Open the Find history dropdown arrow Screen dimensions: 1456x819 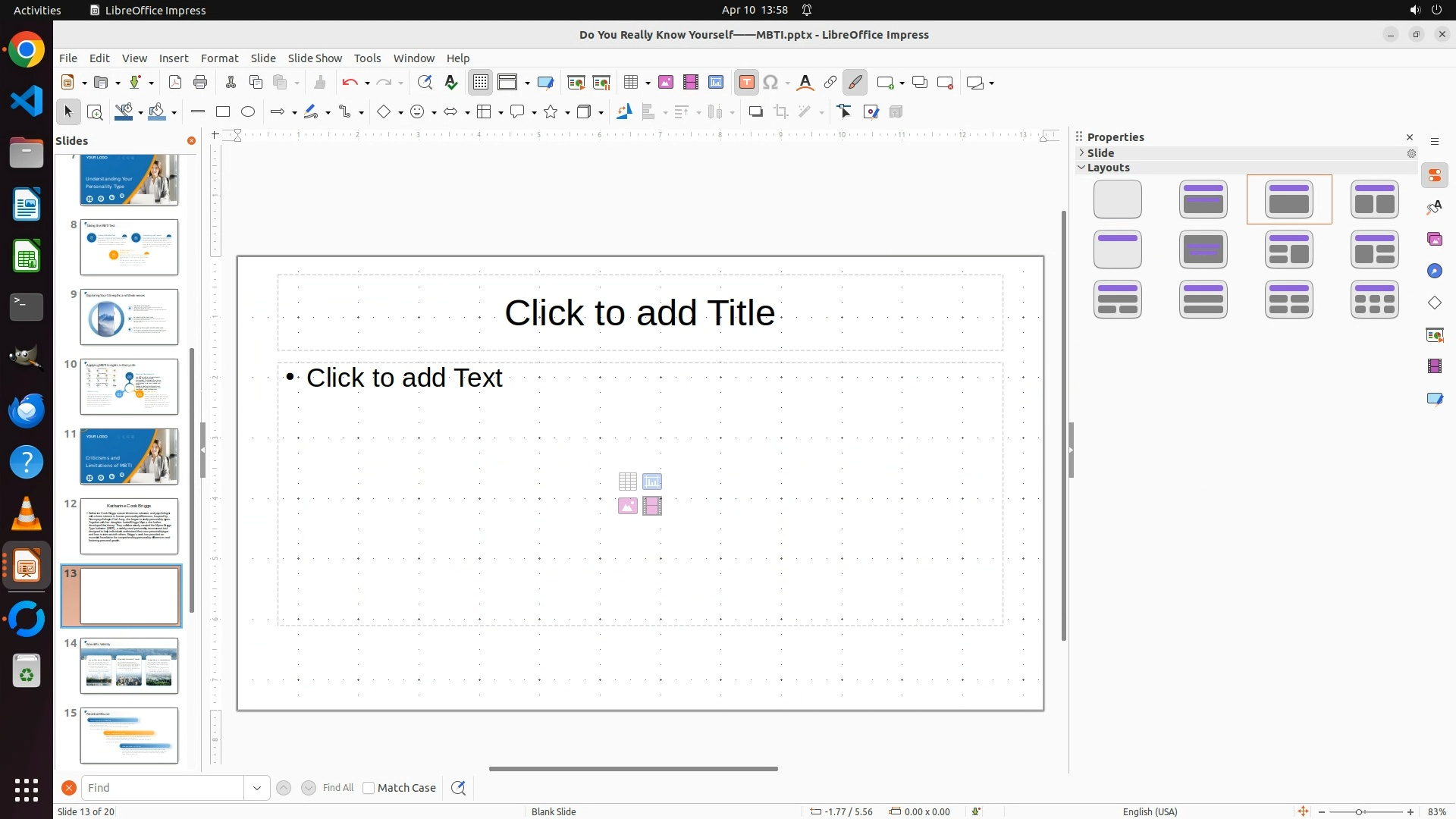(257, 788)
